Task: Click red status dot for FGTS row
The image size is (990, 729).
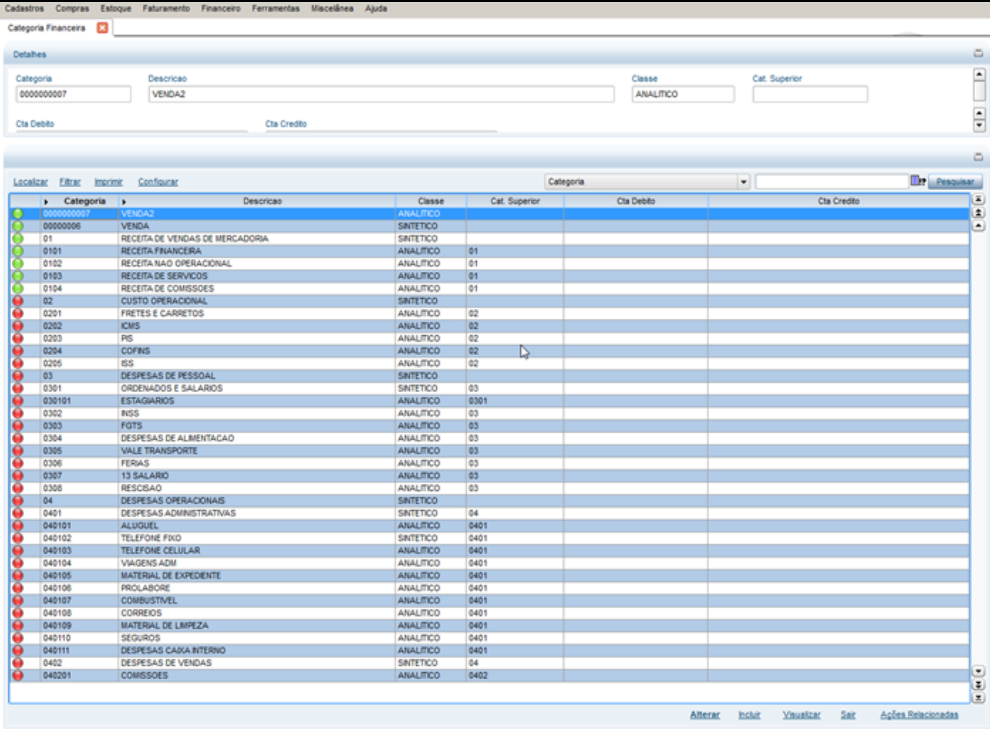Action: [x=18, y=426]
